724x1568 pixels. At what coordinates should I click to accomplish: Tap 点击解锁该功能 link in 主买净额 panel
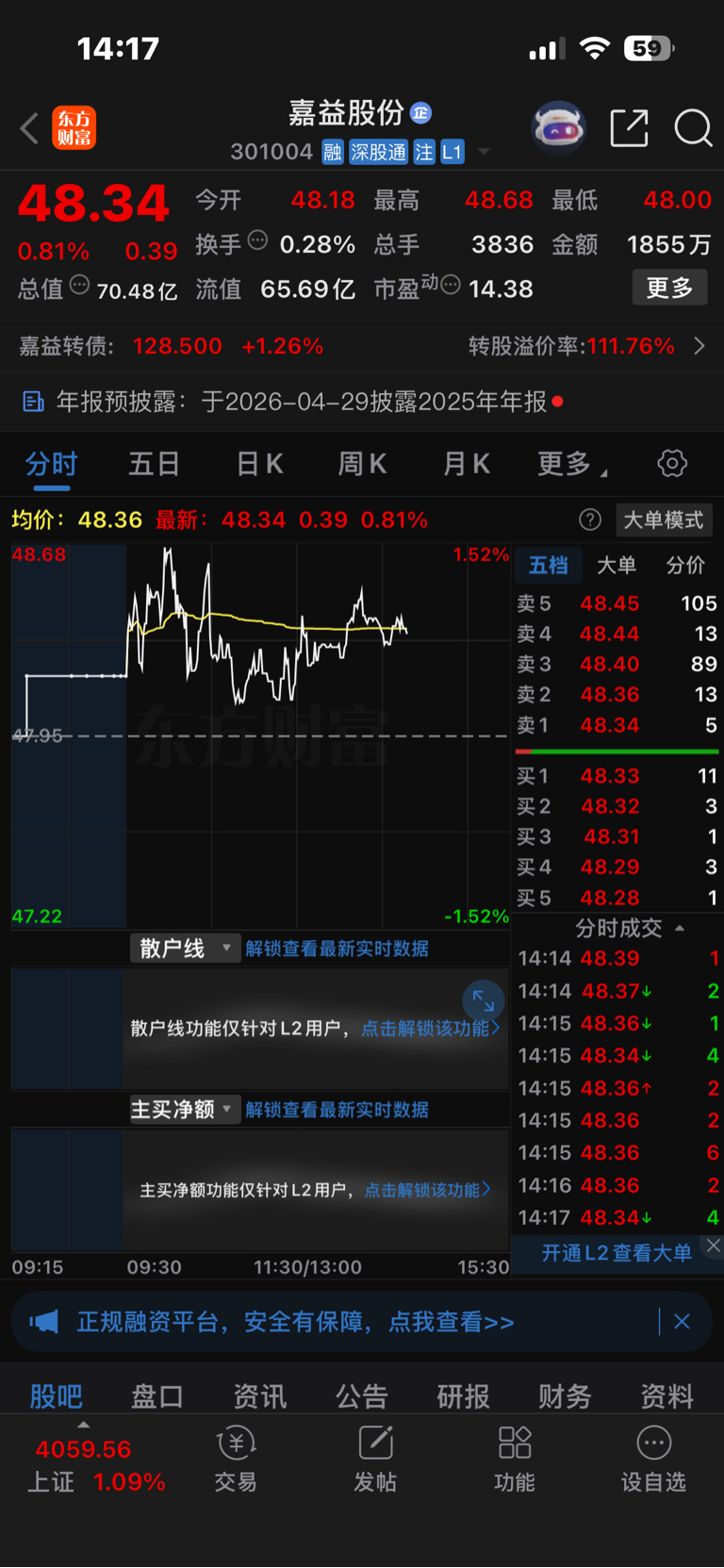point(427,1190)
